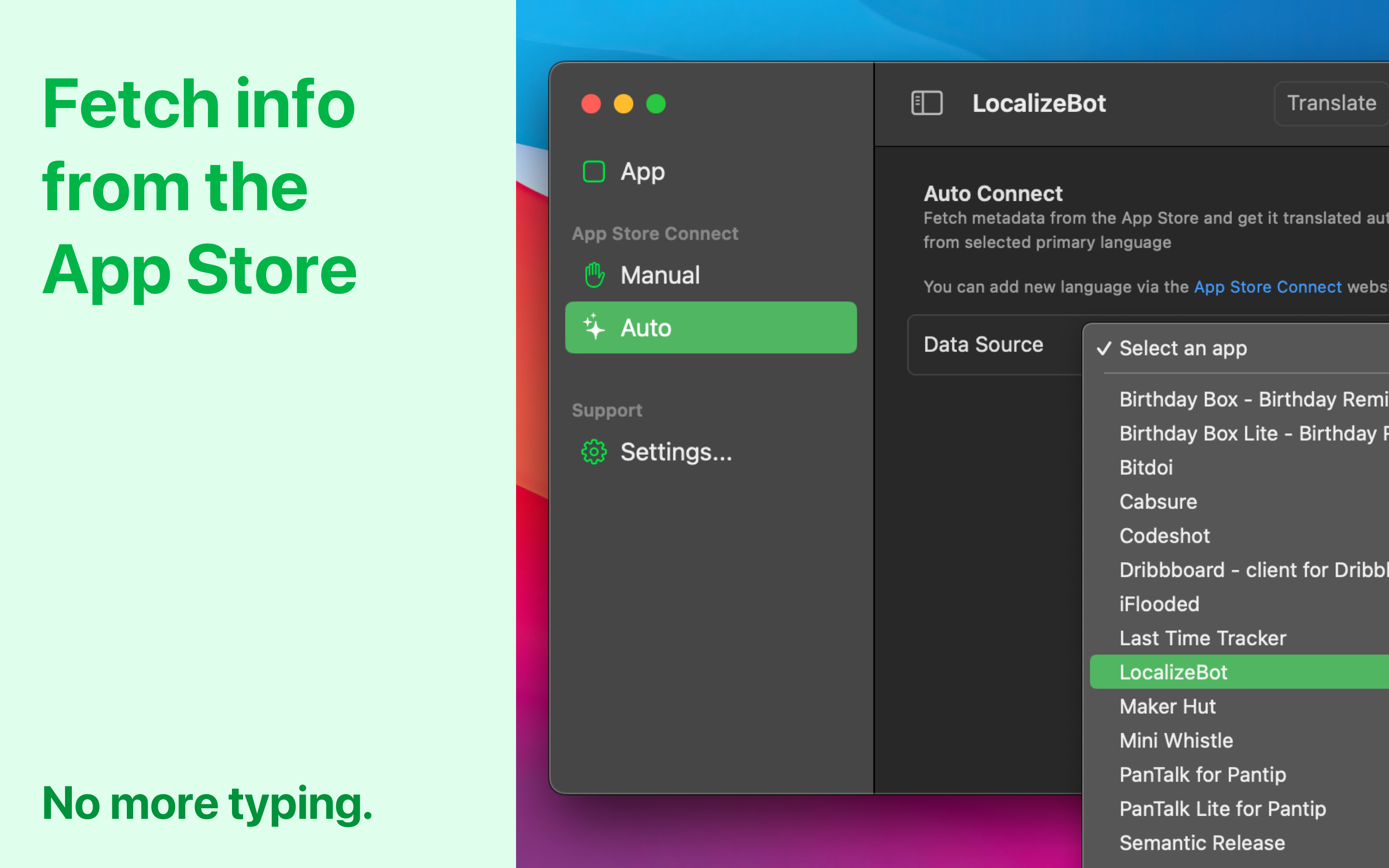Close the LocalizeBot window with red button
The image size is (1389, 868).
tap(591, 104)
